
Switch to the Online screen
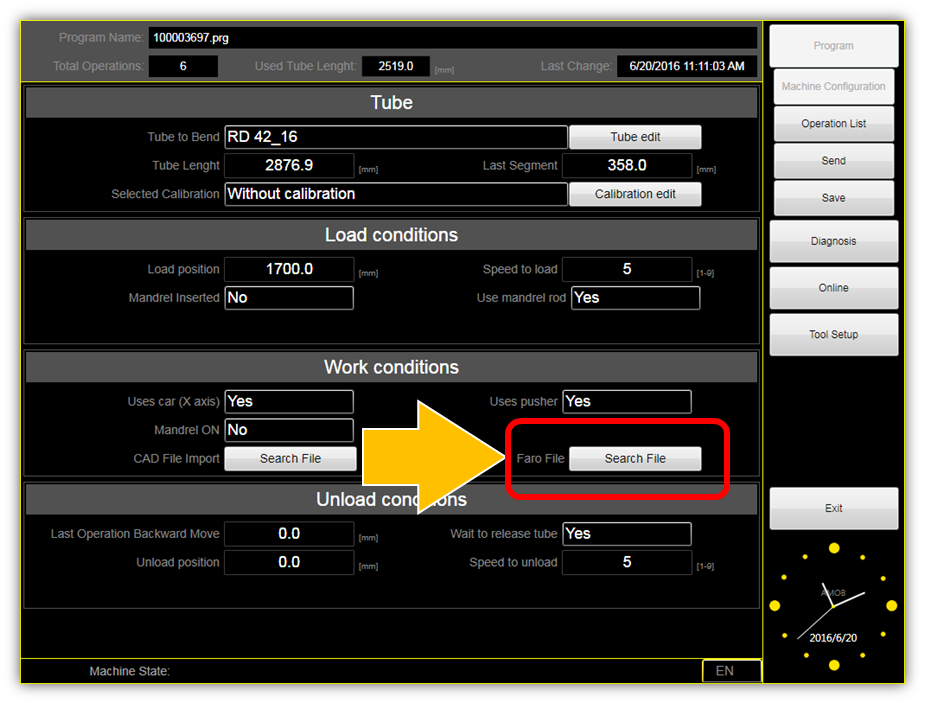[833, 288]
